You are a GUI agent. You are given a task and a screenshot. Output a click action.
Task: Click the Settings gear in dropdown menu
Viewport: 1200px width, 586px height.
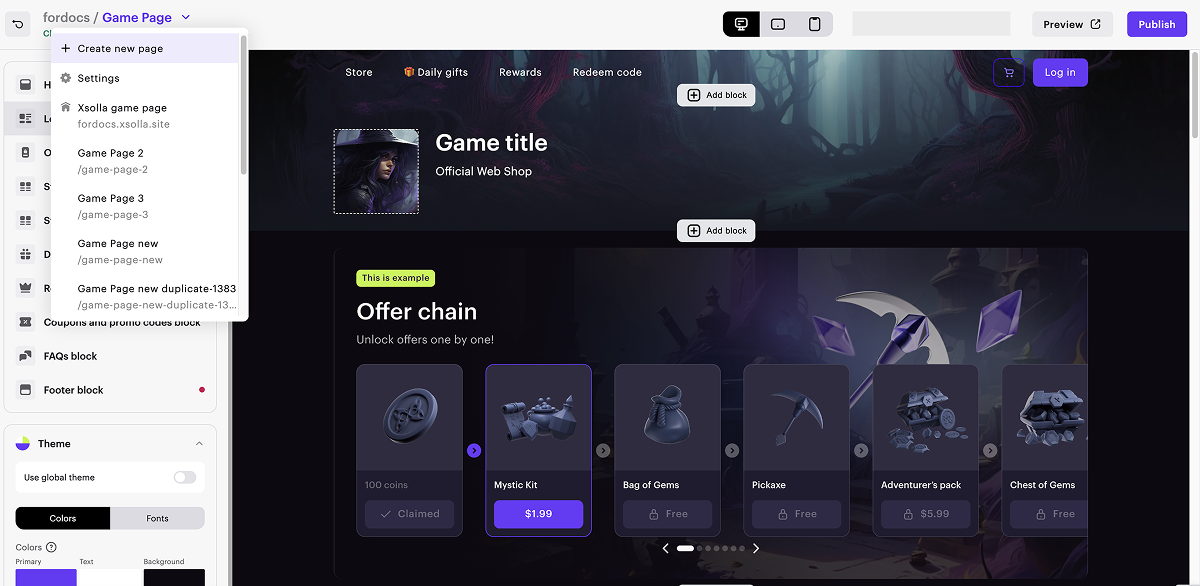pos(66,78)
